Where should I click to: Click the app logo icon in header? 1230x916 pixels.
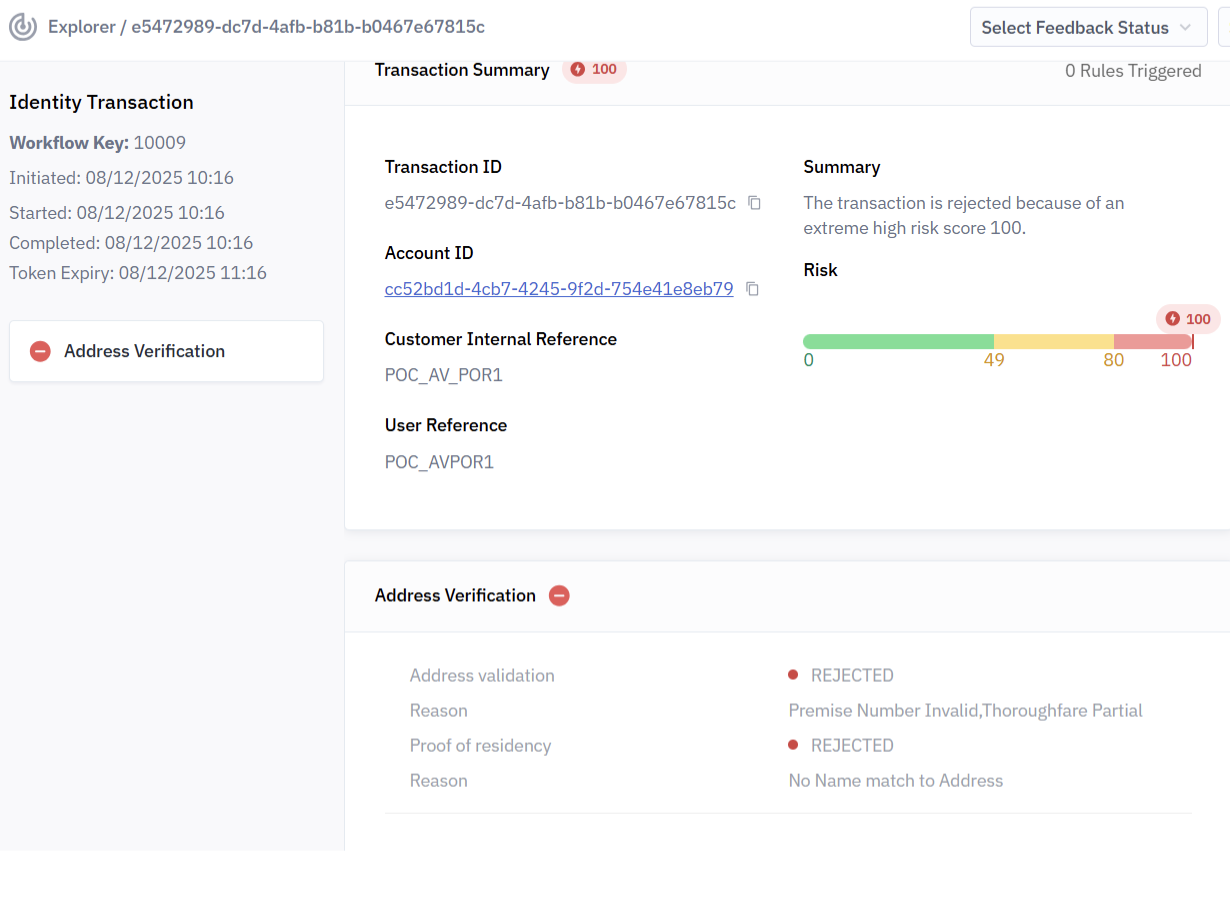coord(23,27)
